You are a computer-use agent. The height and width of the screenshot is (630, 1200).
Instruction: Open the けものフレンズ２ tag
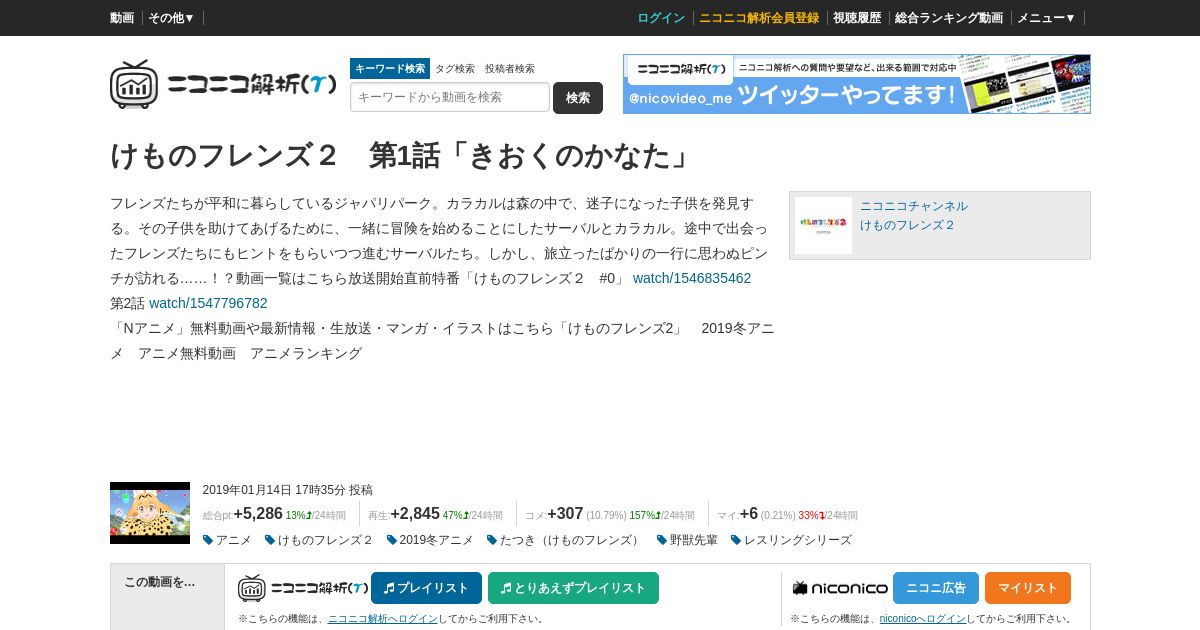point(319,540)
